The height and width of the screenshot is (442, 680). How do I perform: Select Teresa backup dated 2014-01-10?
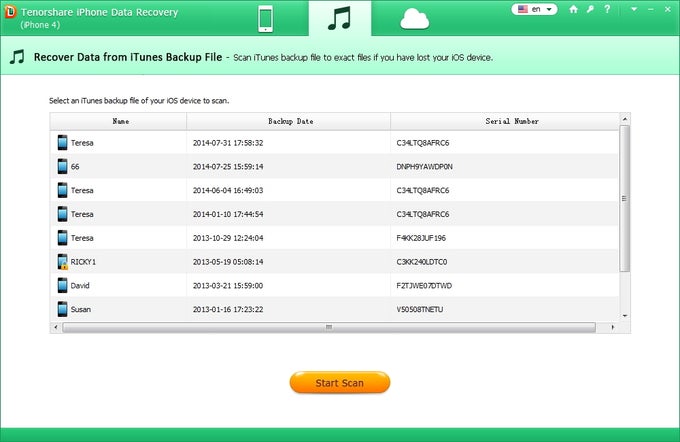[334, 214]
